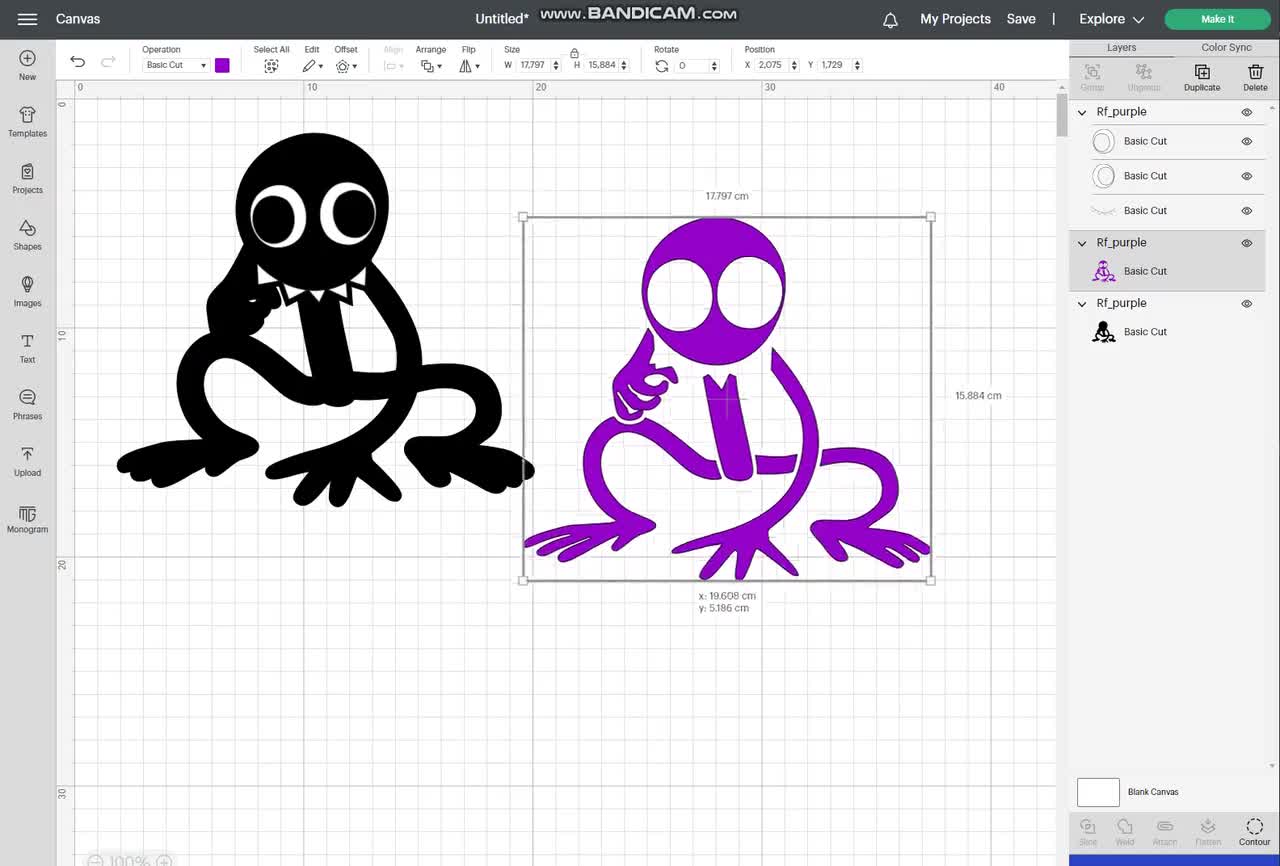This screenshot has width=1280, height=866.
Task: Click the zoom out button
Action: click(x=95, y=861)
